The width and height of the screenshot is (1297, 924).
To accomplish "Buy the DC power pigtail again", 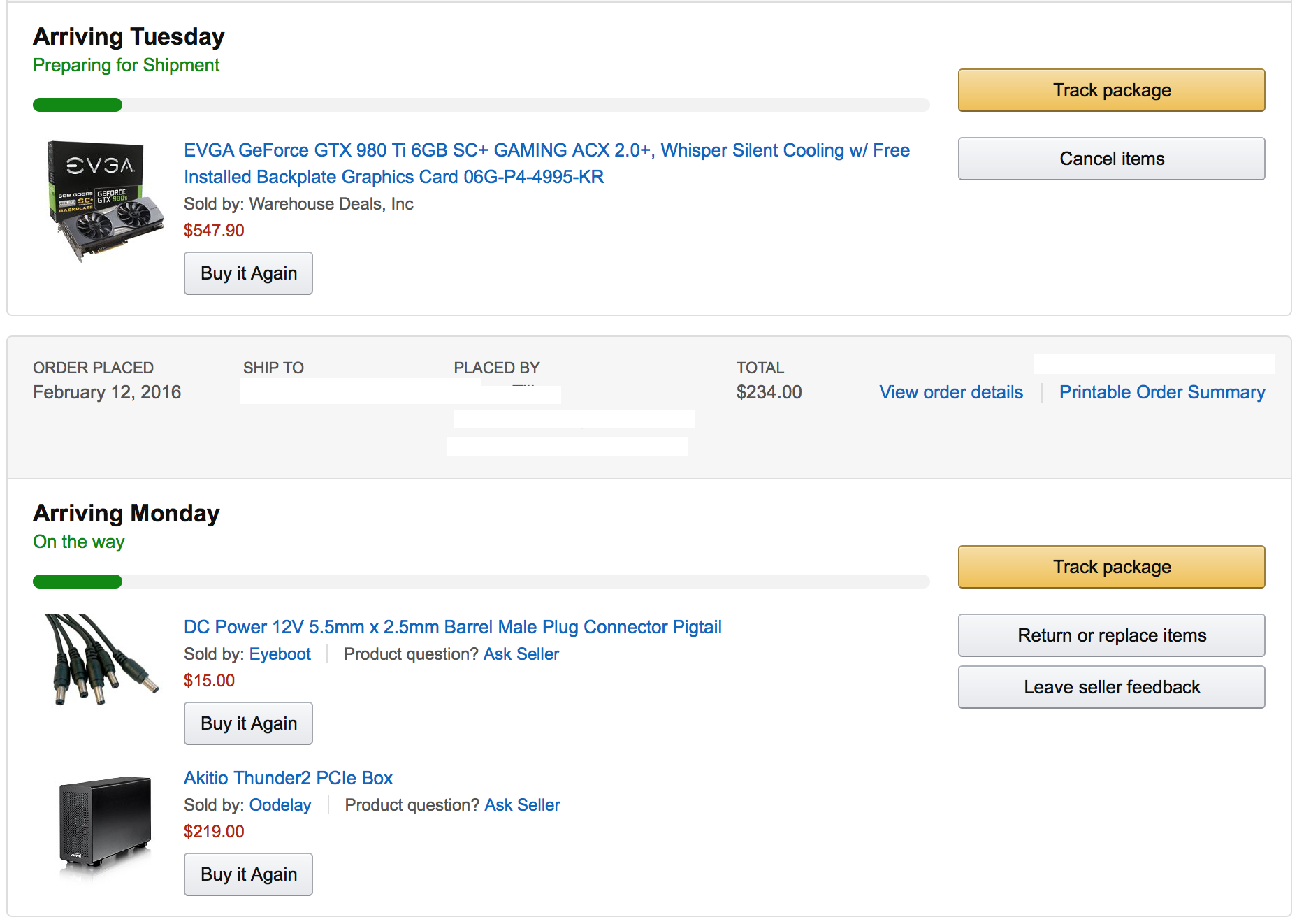I will (248, 723).
